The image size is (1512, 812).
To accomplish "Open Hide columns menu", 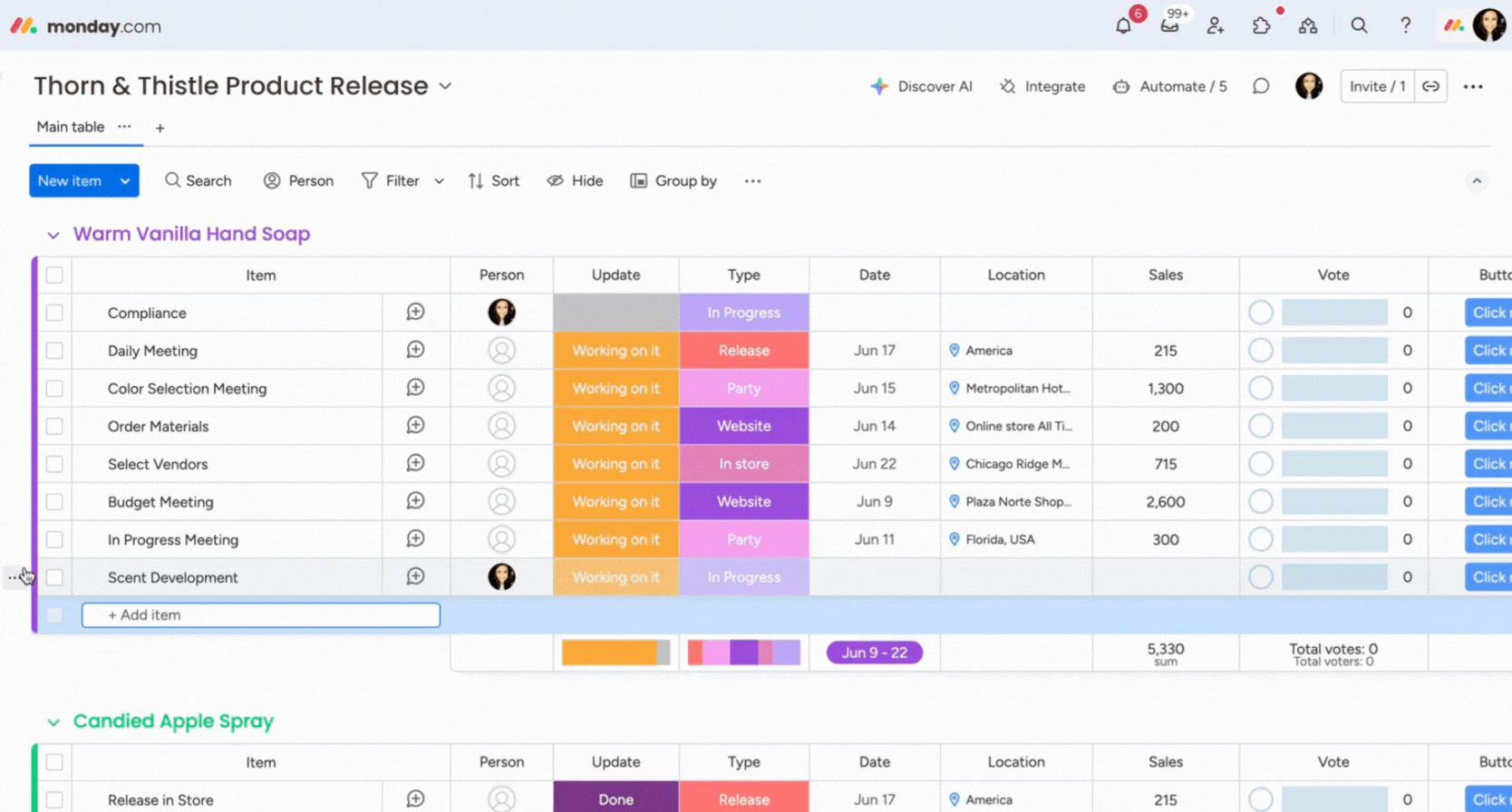I will (575, 181).
